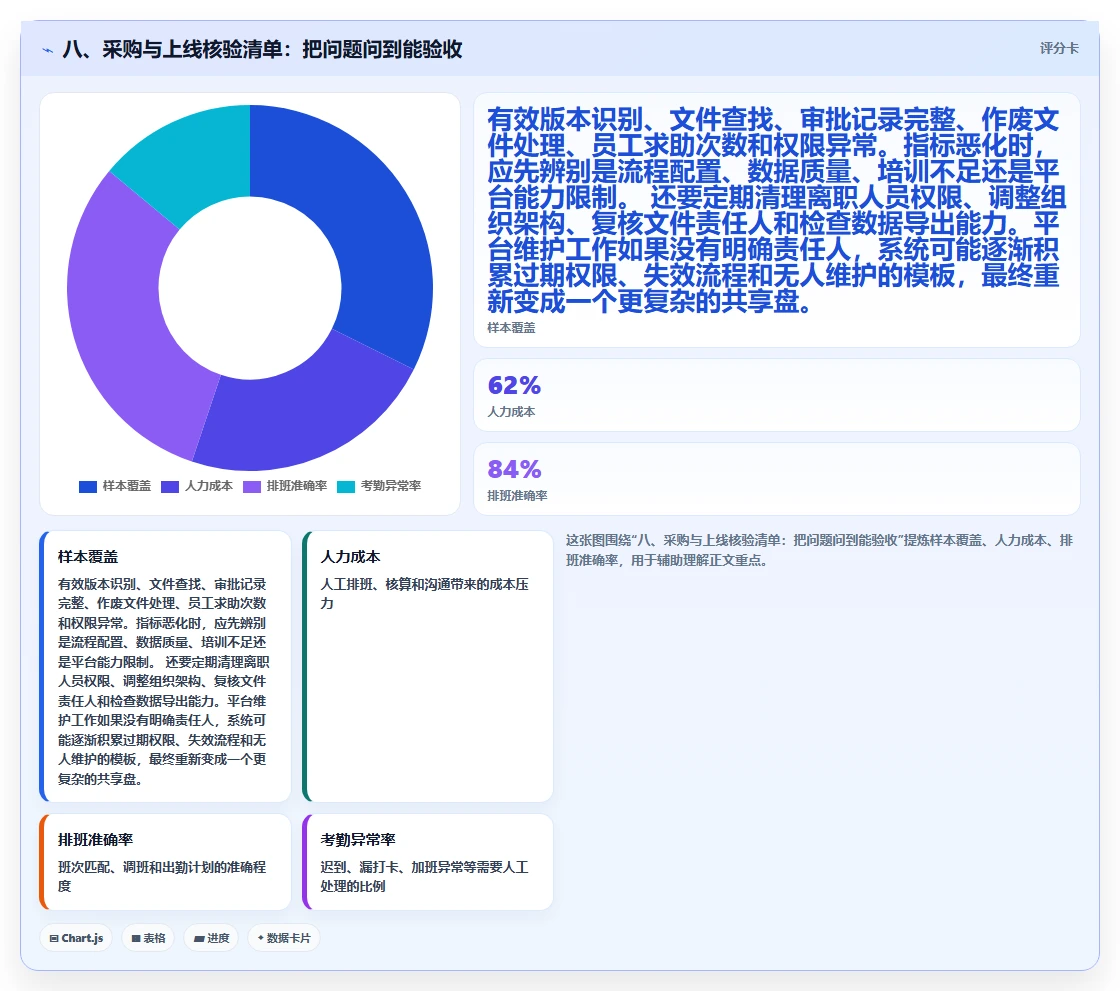The height and width of the screenshot is (991, 1120).
Task: Toggle the 人力成本 legend swatch
Action: pos(170,487)
